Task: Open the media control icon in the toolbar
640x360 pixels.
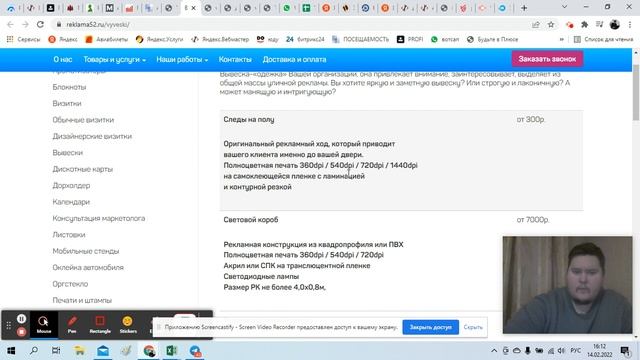Action: click(600, 25)
